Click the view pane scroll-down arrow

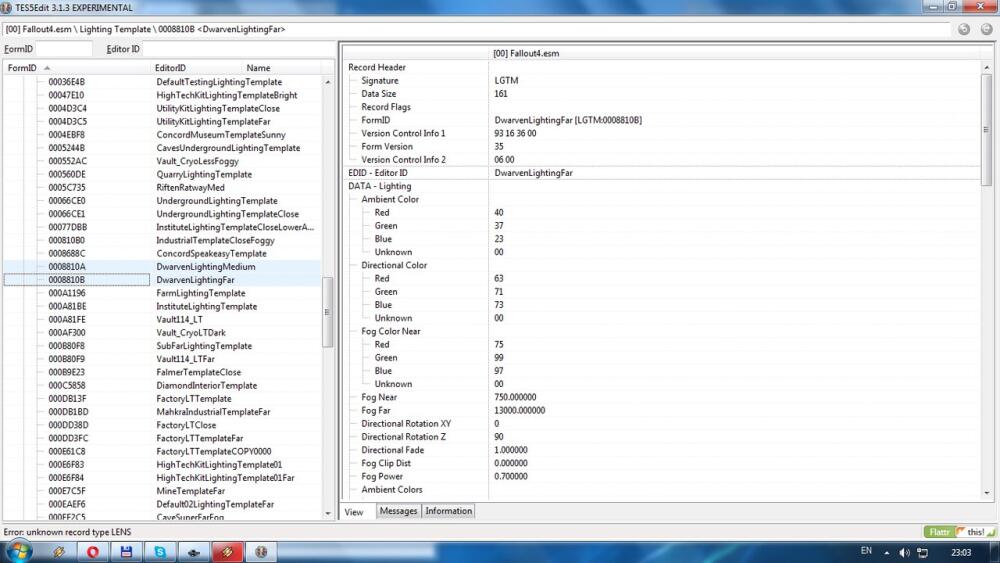point(987,493)
